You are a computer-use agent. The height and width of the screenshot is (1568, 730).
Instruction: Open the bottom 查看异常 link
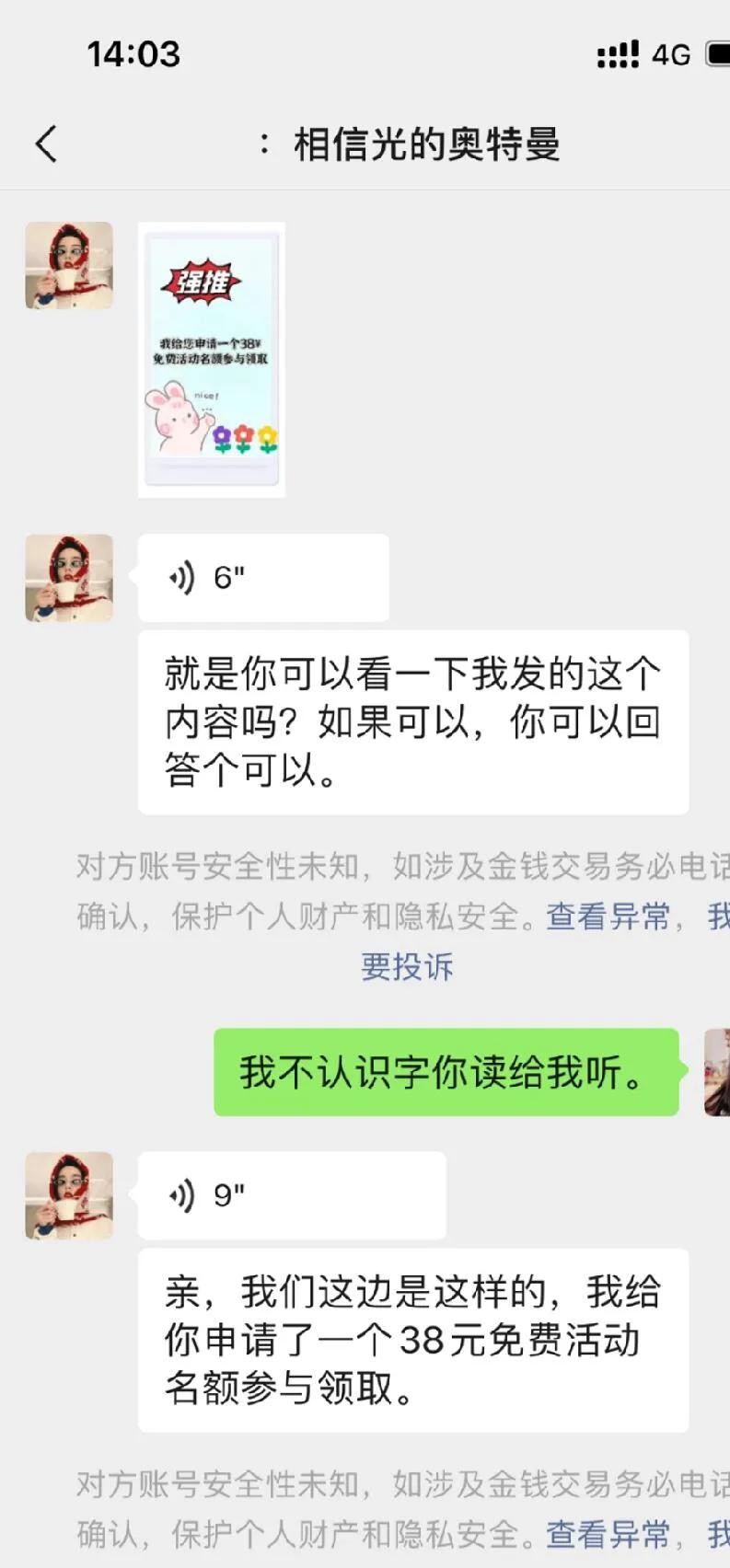coord(608,1534)
